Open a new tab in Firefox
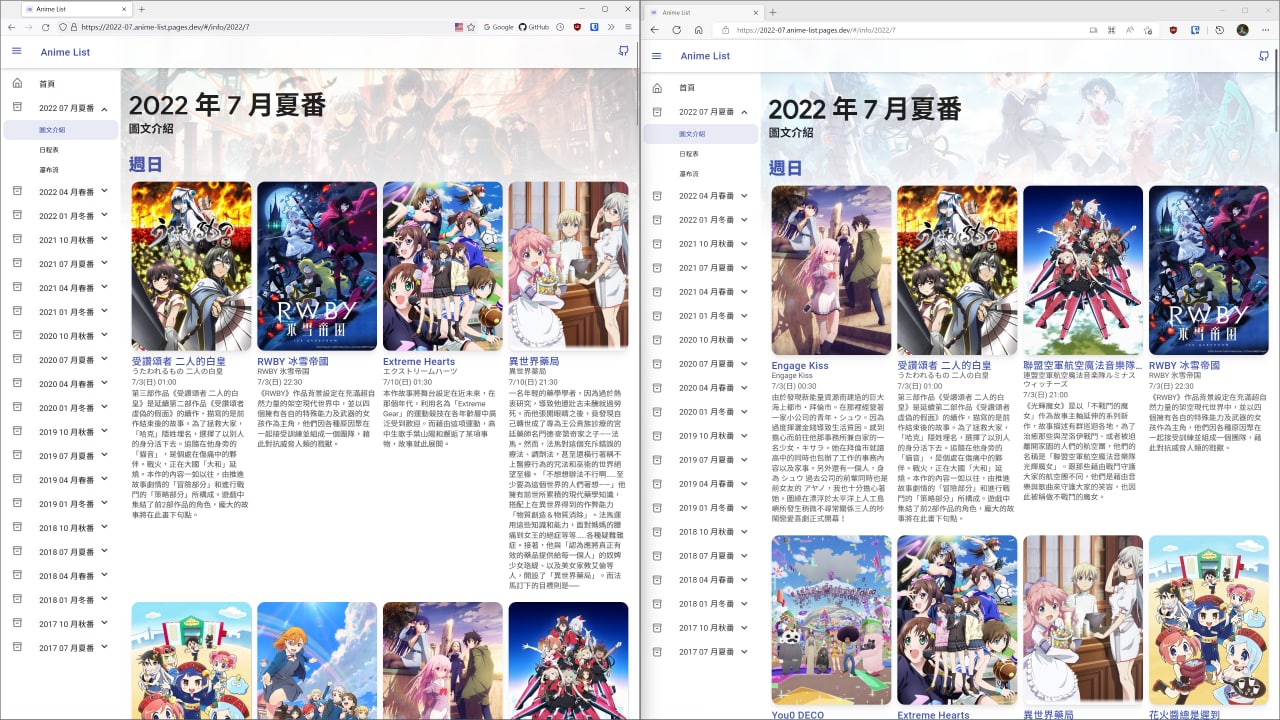This screenshot has width=1280, height=720. tap(141, 9)
